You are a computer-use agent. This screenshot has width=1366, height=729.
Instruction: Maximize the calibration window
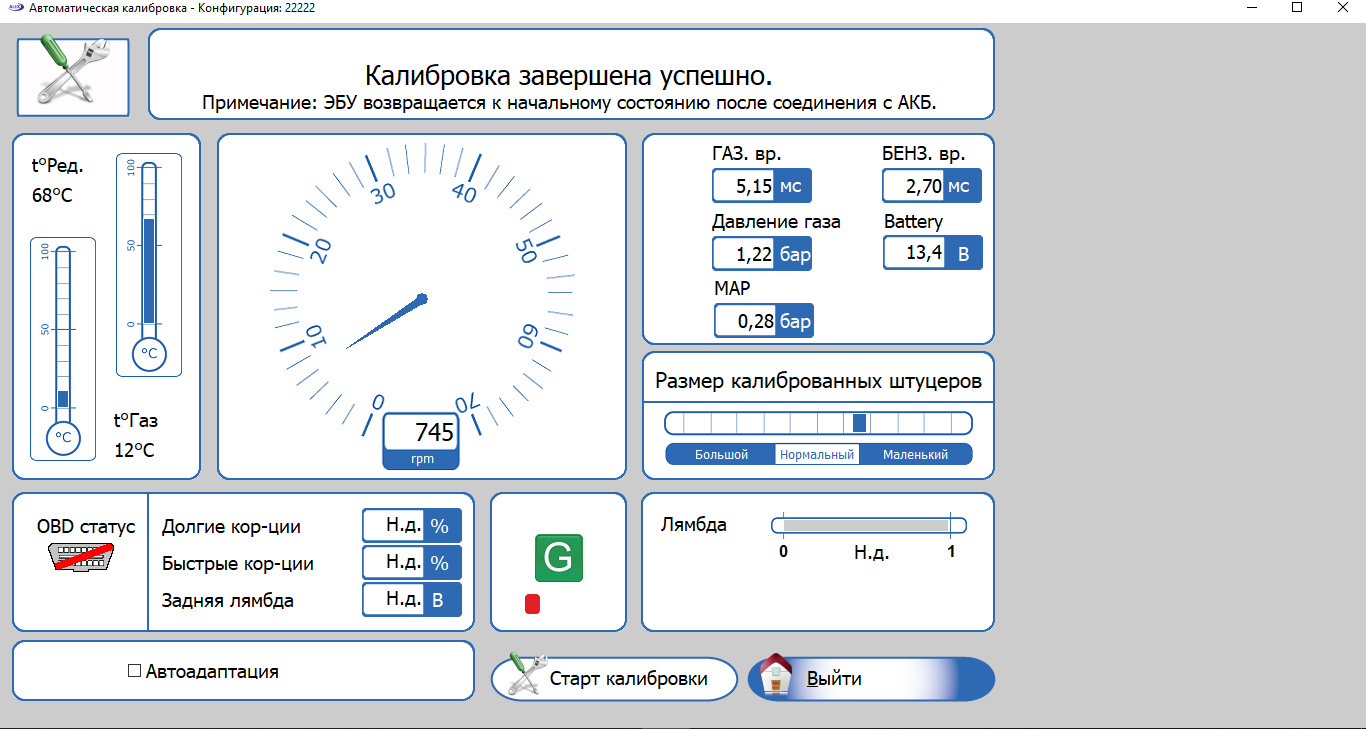pos(1297,7)
